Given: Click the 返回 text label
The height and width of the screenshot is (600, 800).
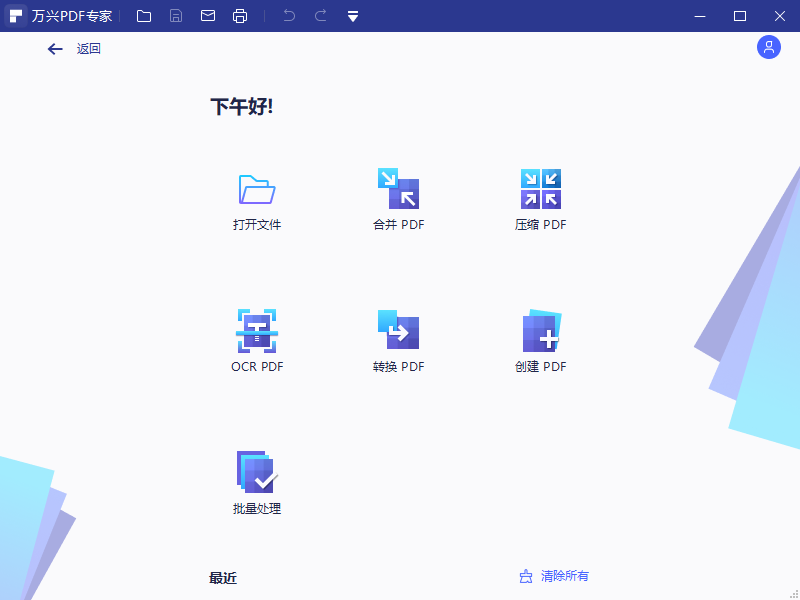Looking at the screenshot, I should tap(89, 48).
